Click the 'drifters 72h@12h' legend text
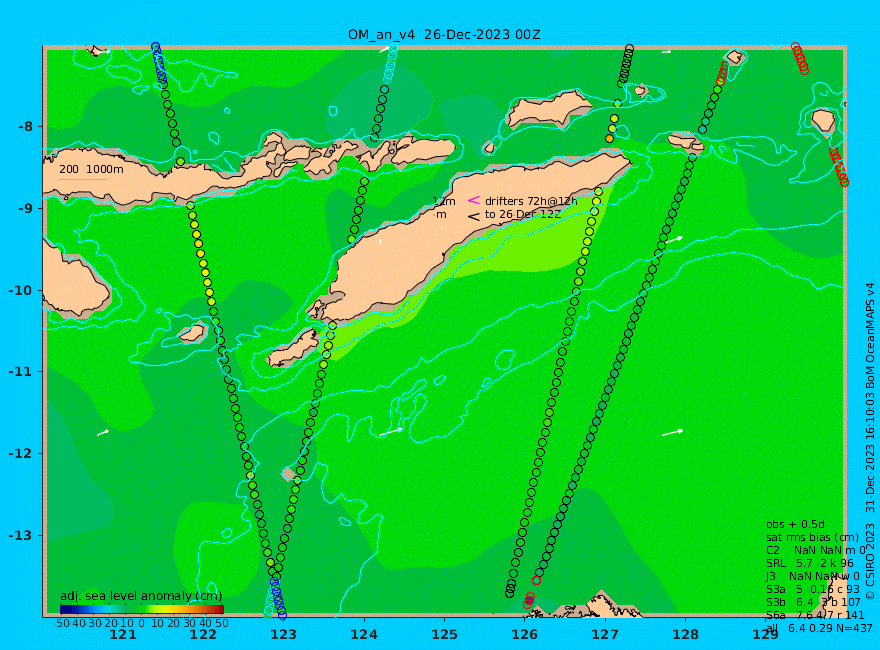 (x=531, y=201)
